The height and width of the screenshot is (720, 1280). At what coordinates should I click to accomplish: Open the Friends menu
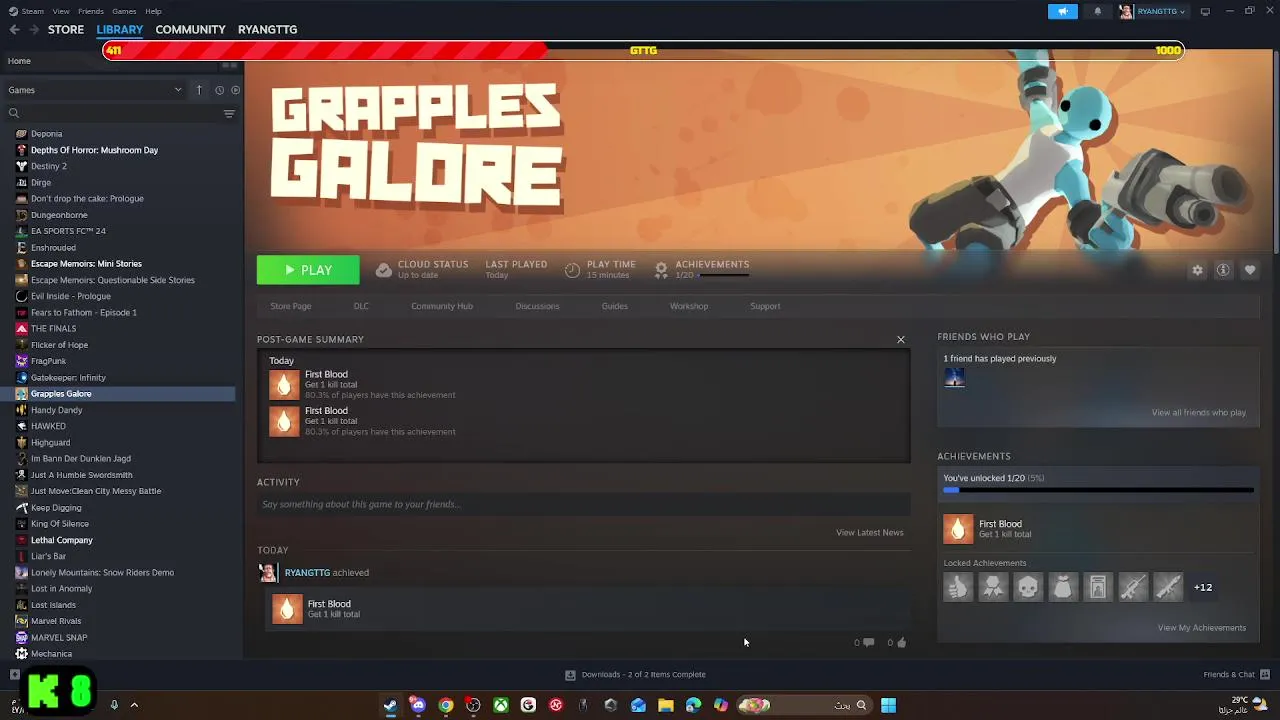pyautogui.click(x=90, y=11)
